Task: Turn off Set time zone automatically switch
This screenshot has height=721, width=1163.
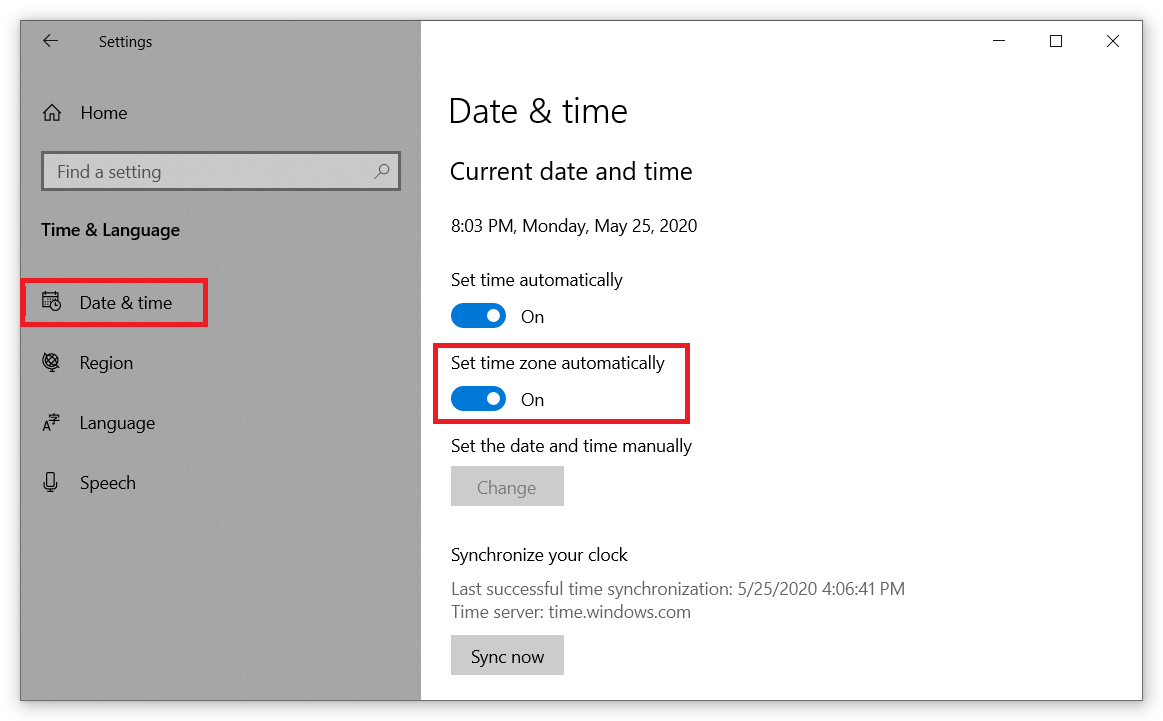Action: 478,399
